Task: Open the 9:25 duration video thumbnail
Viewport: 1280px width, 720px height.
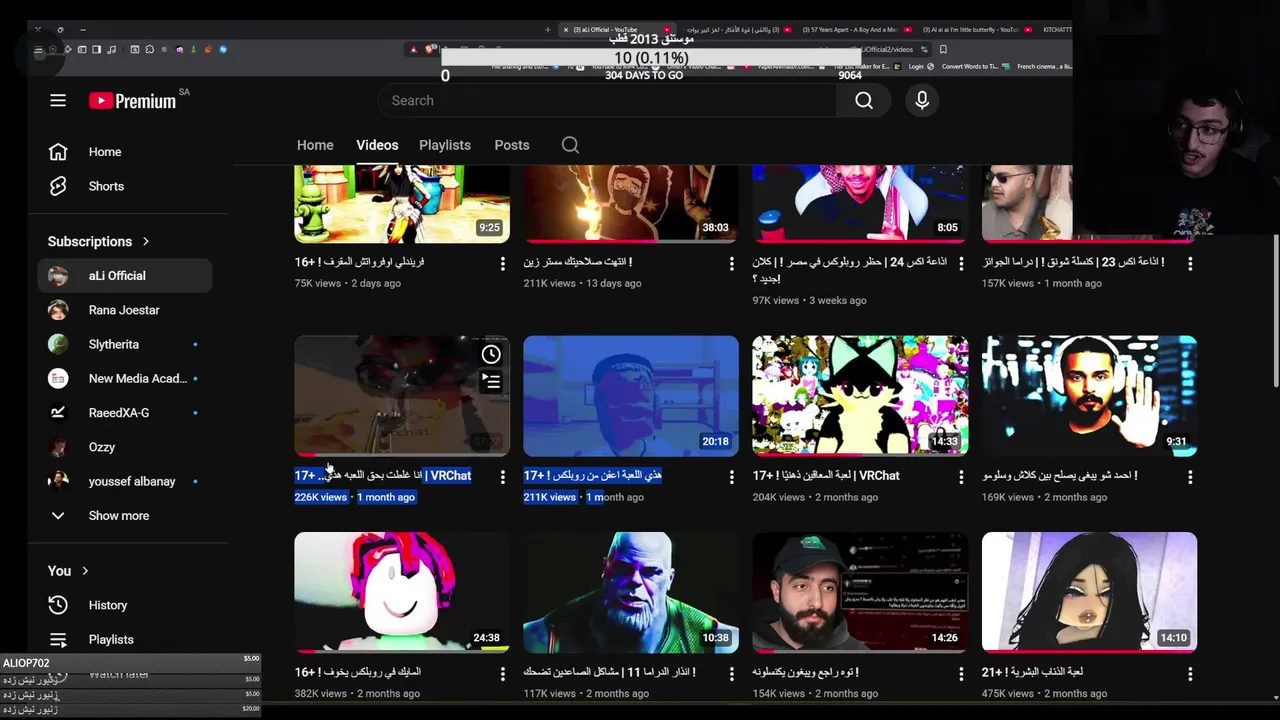Action: click(402, 205)
